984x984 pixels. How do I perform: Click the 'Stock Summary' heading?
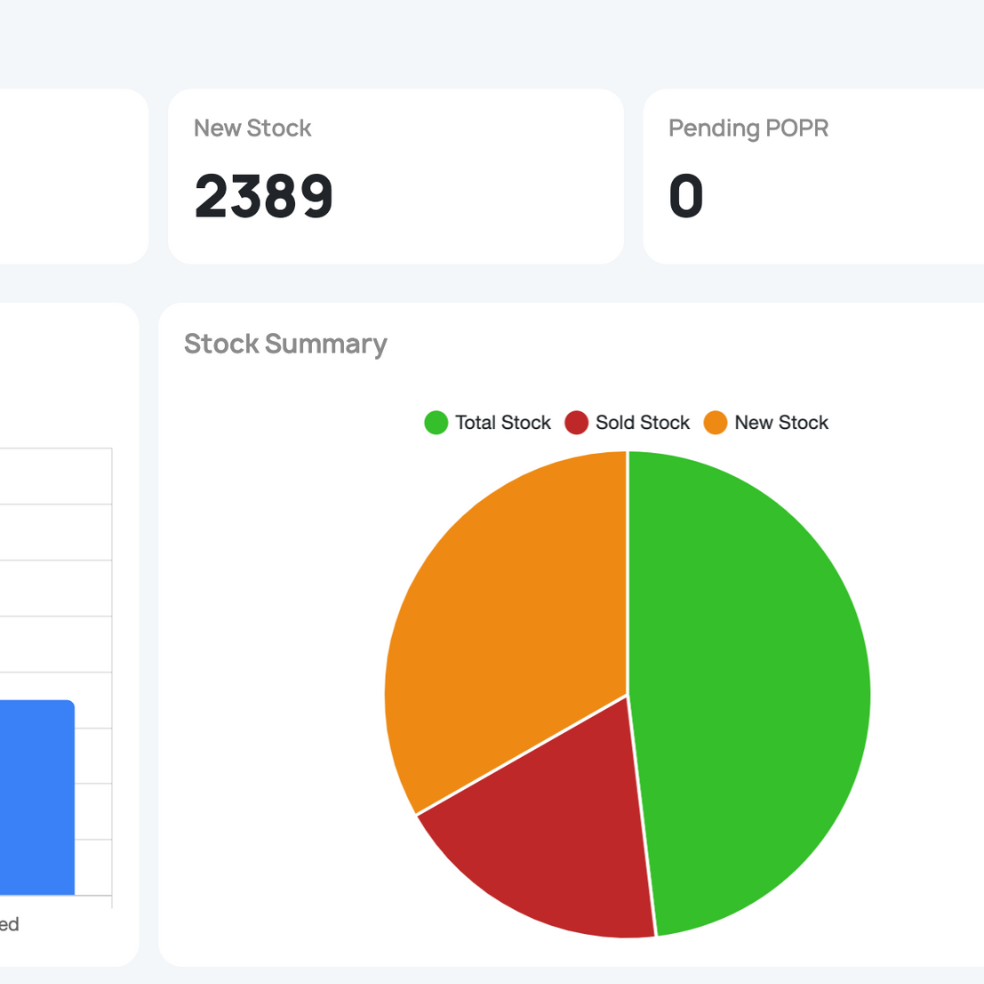coord(285,344)
